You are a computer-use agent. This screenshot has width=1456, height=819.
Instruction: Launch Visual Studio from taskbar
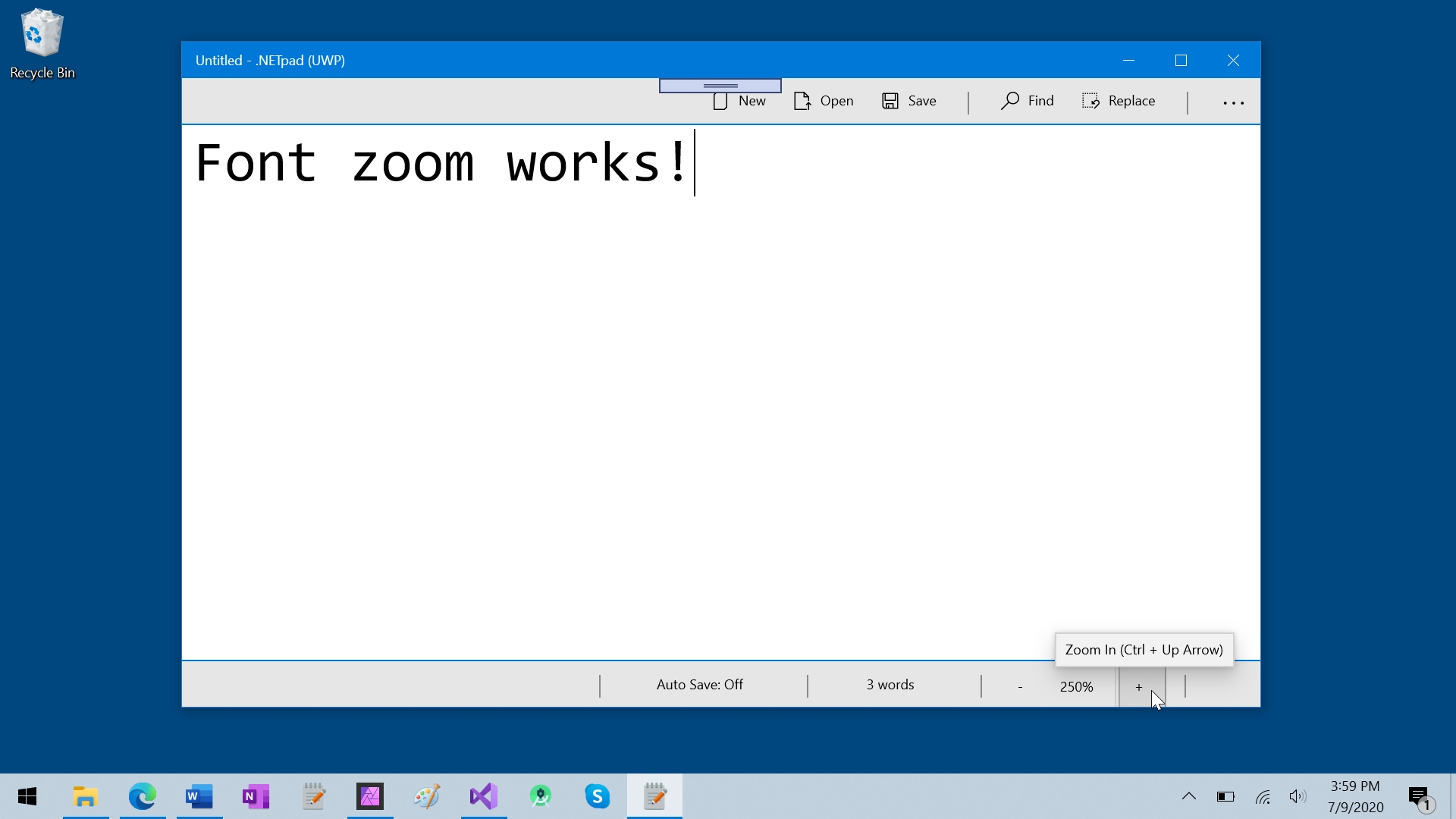(484, 796)
